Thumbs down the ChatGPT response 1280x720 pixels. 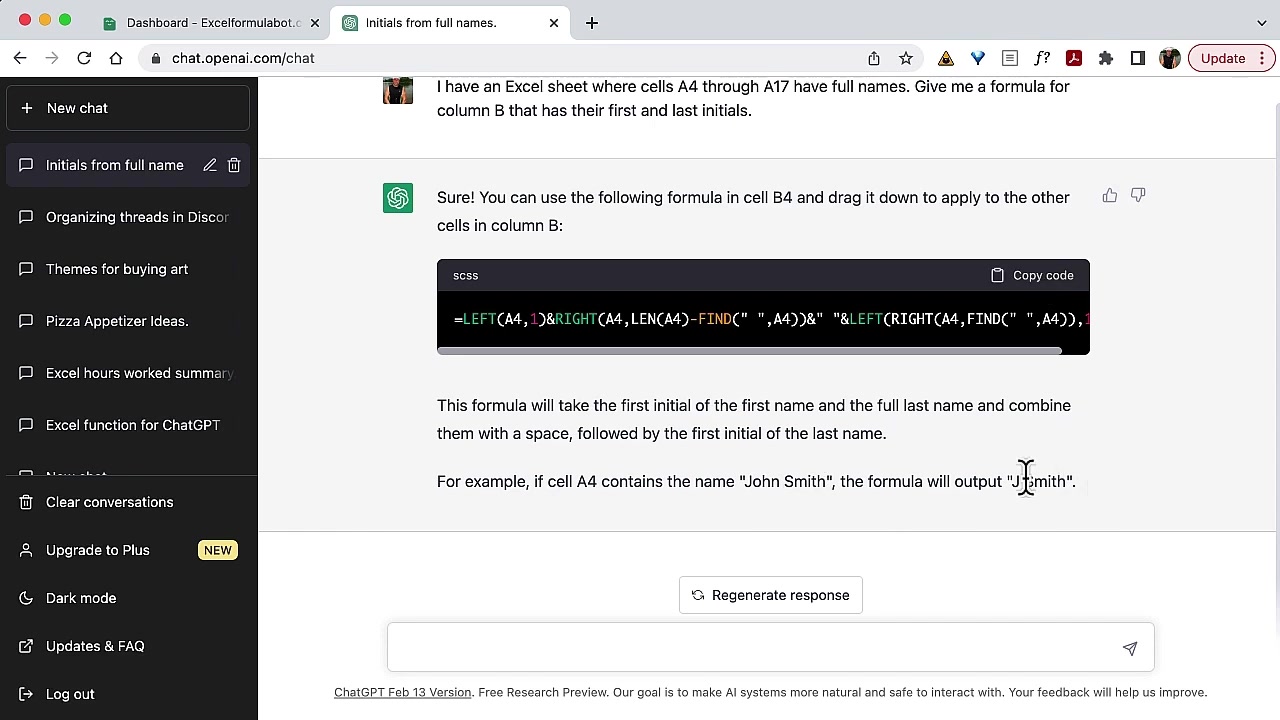[x=1138, y=196]
